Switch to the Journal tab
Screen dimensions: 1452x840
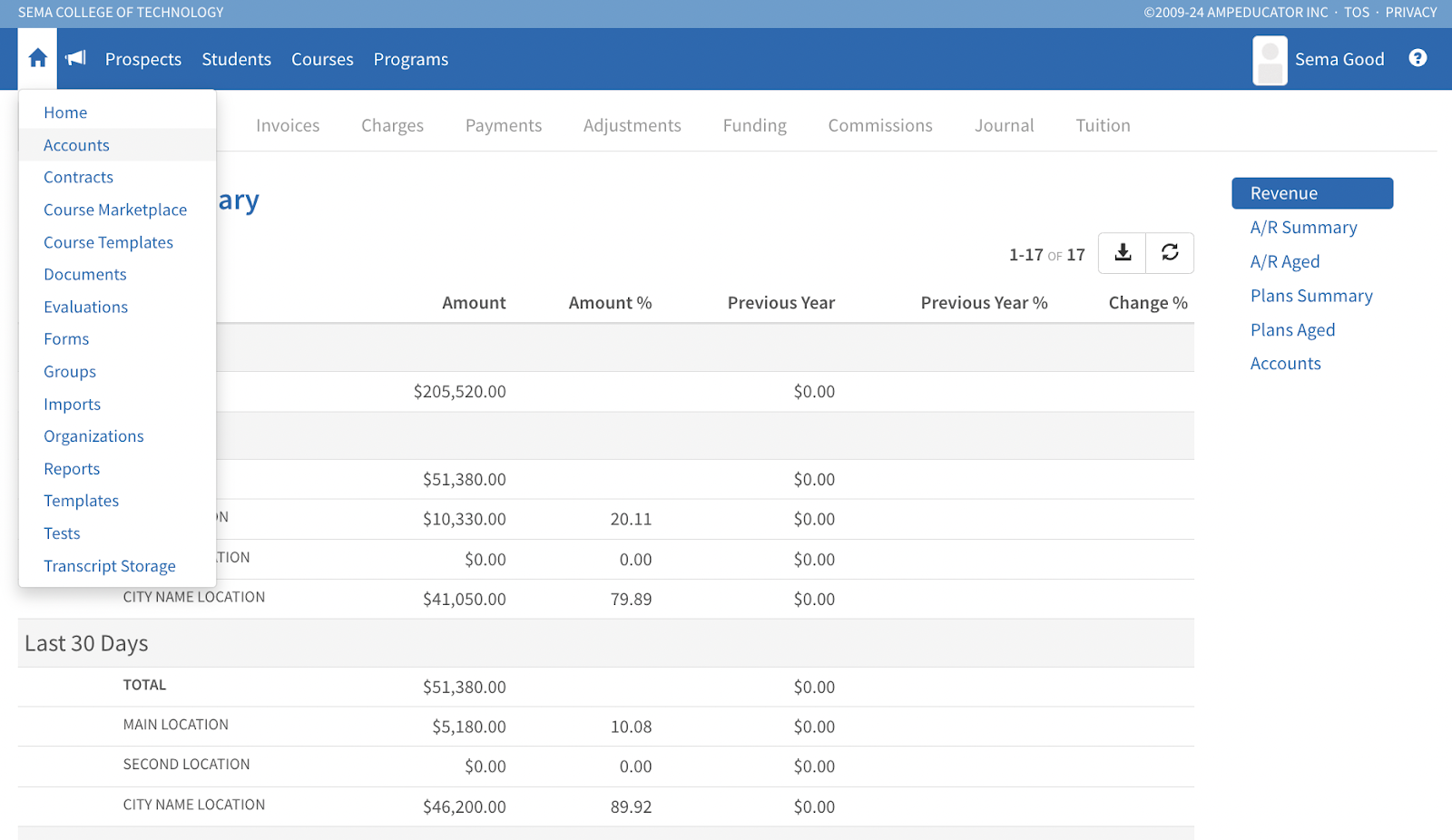coord(1005,125)
